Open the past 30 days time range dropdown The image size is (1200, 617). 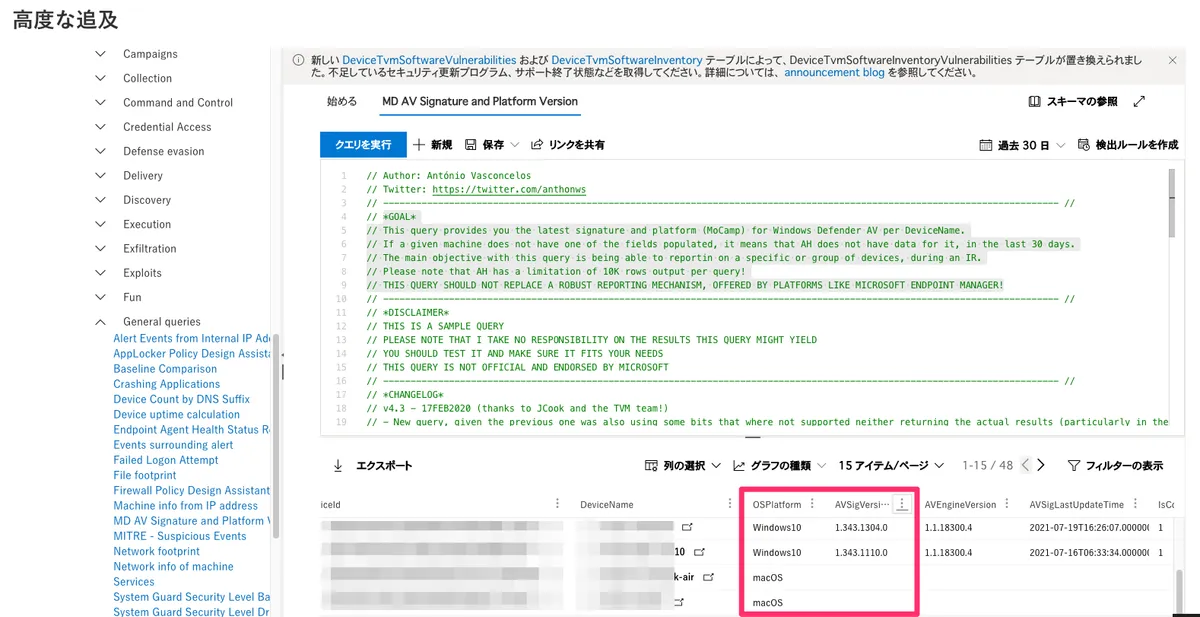click(1022, 145)
